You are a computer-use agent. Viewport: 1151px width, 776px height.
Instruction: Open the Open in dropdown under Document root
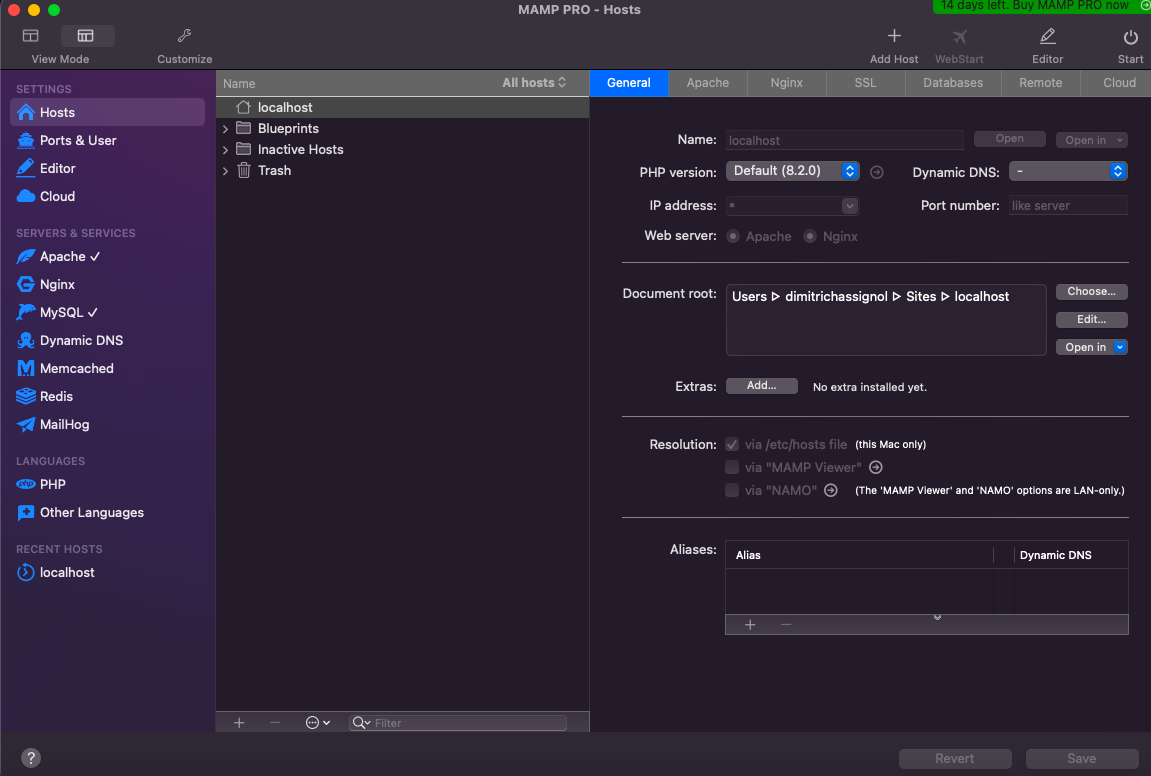(x=1092, y=347)
